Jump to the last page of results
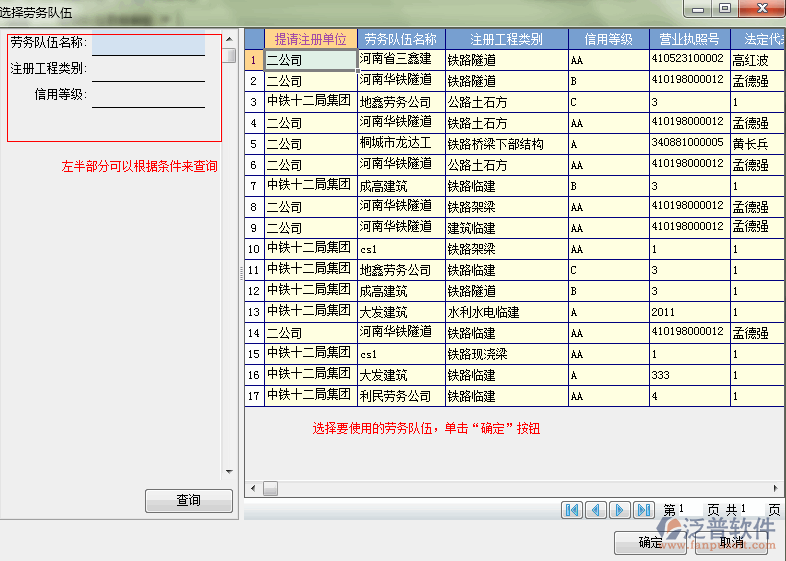The height and width of the screenshot is (561, 786). pos(645,510)
